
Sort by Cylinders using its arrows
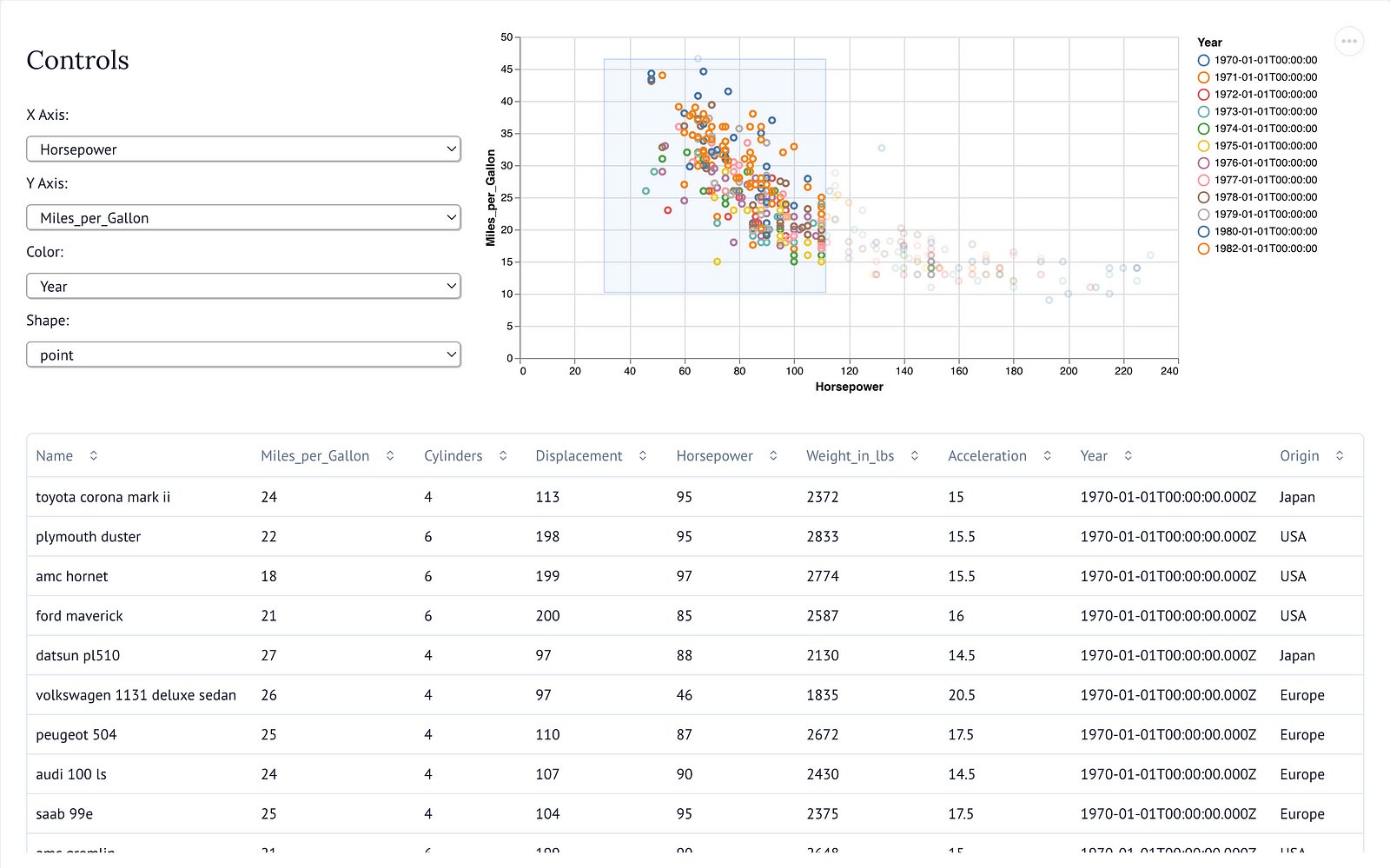tap(503, 456)
